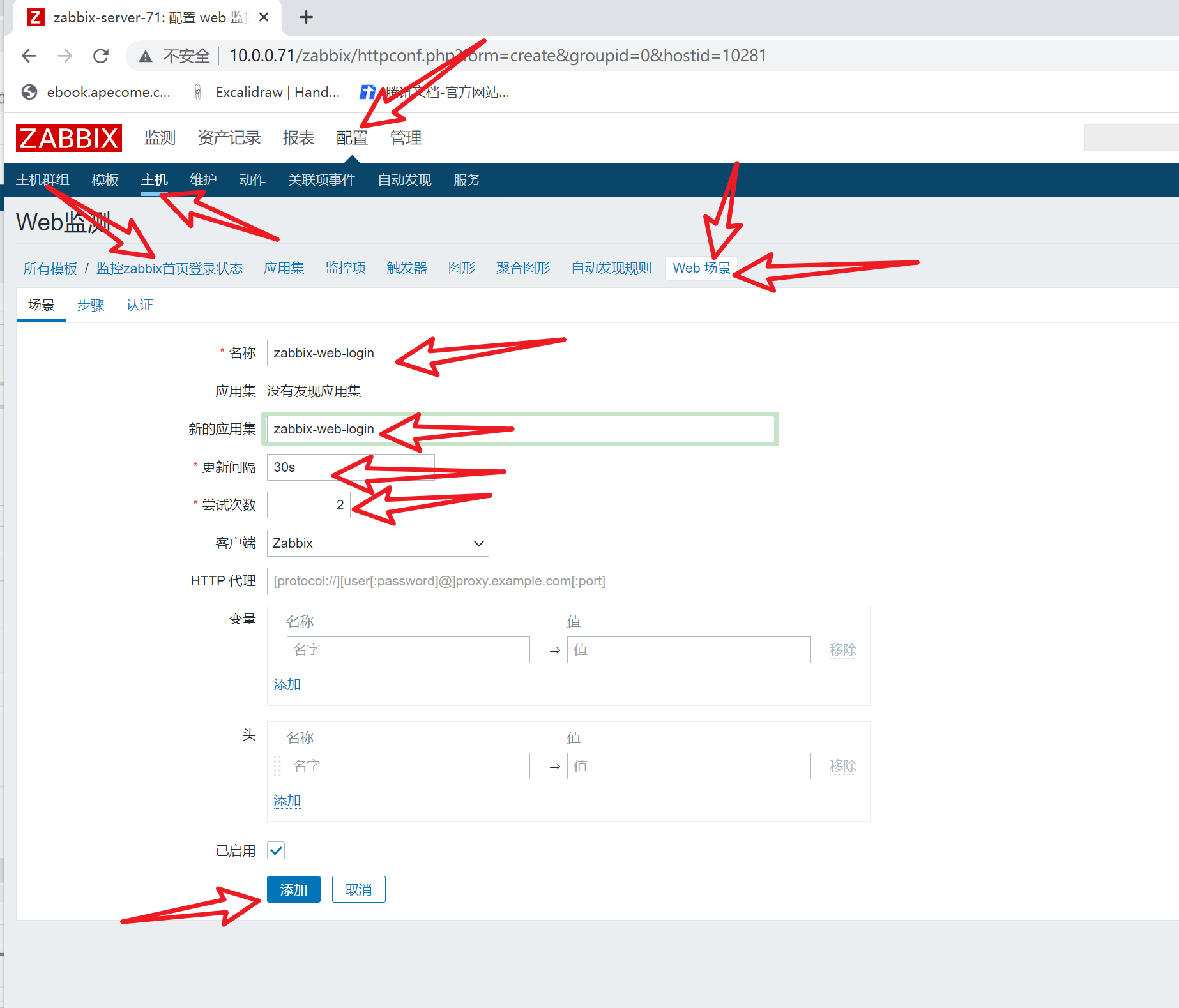
Task: Click the not-secure warning icon
Action: point(146,56)
